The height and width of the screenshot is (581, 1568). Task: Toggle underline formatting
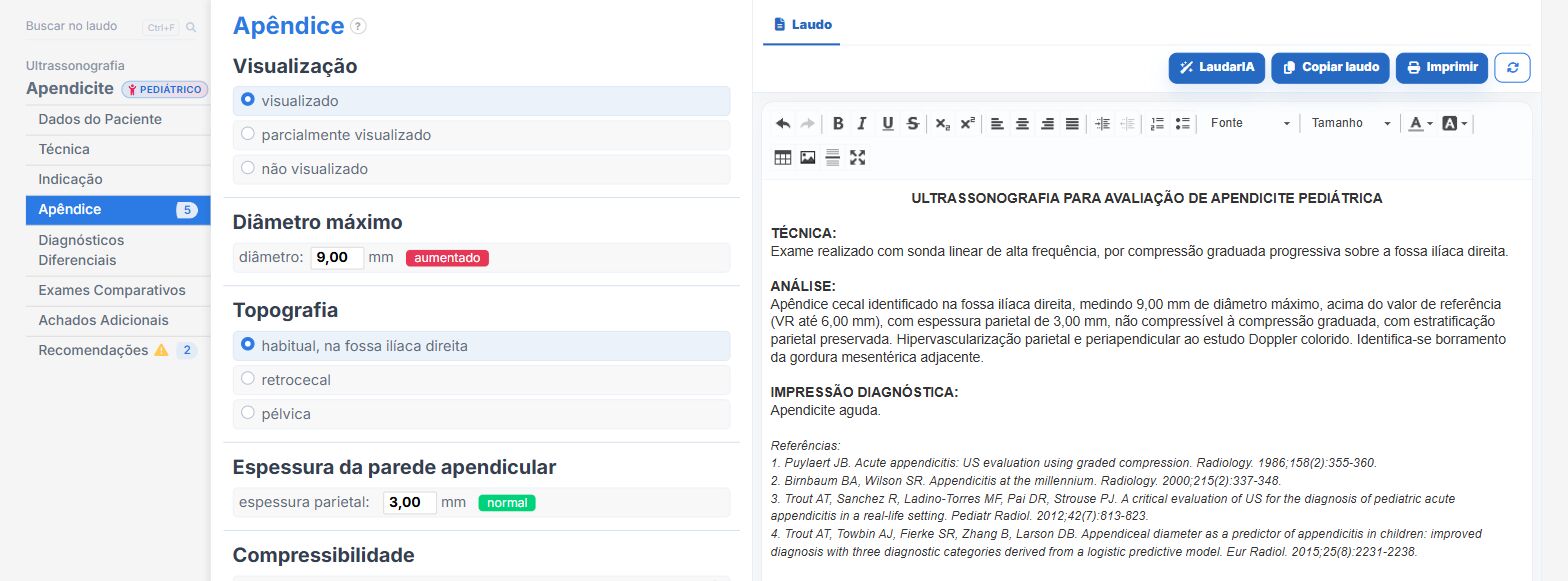coord(888,124)
